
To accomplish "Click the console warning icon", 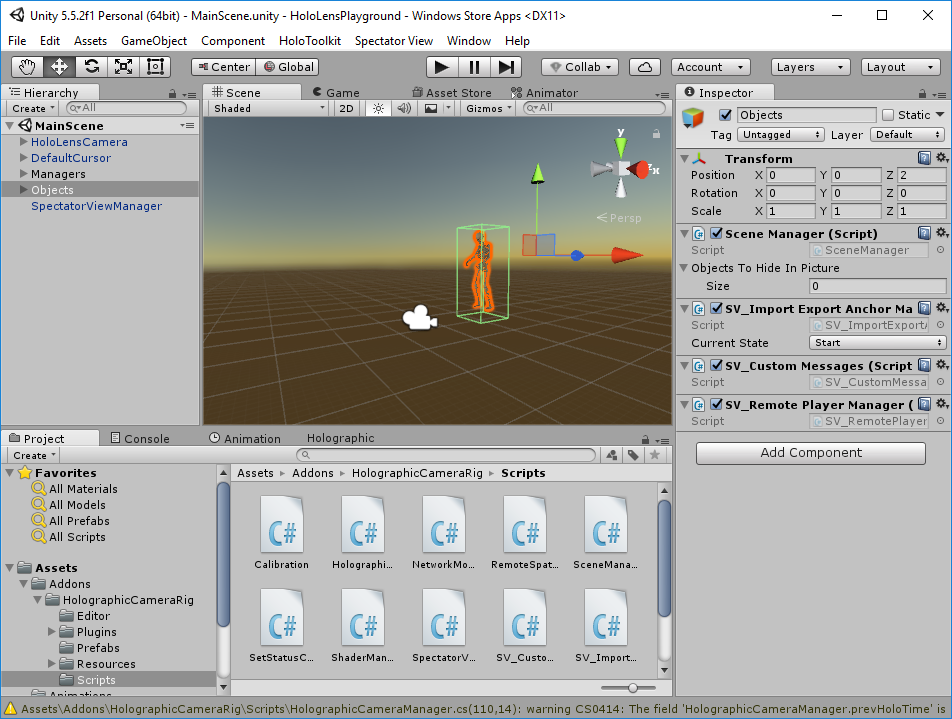I will (10, 708).
